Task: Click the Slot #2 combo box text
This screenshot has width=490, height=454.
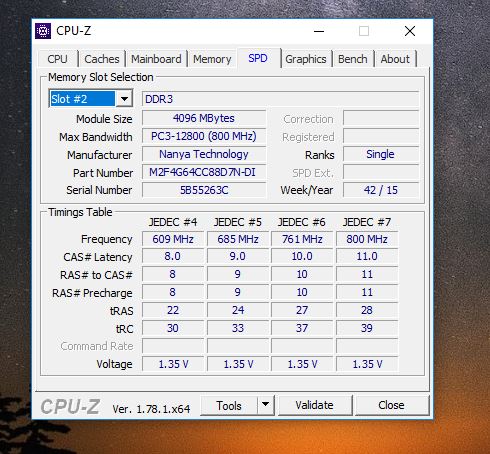Action: 82,99
